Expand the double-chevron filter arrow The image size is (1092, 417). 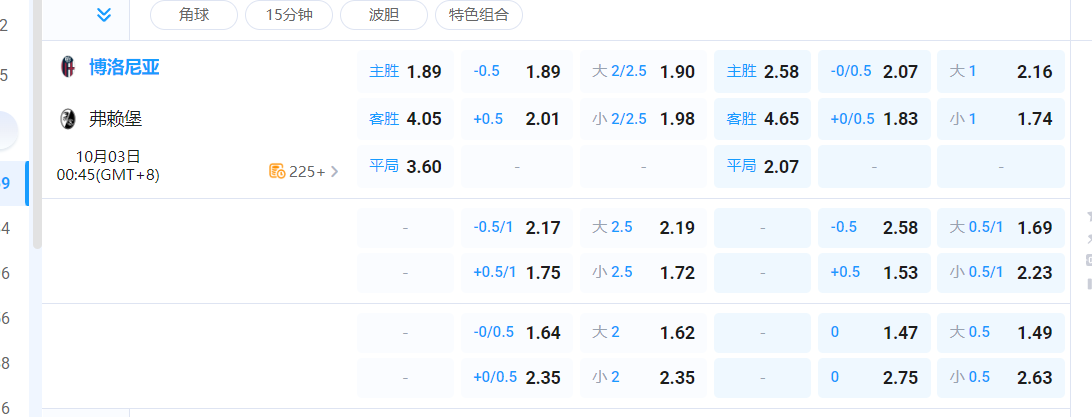(x=104, y=14)
